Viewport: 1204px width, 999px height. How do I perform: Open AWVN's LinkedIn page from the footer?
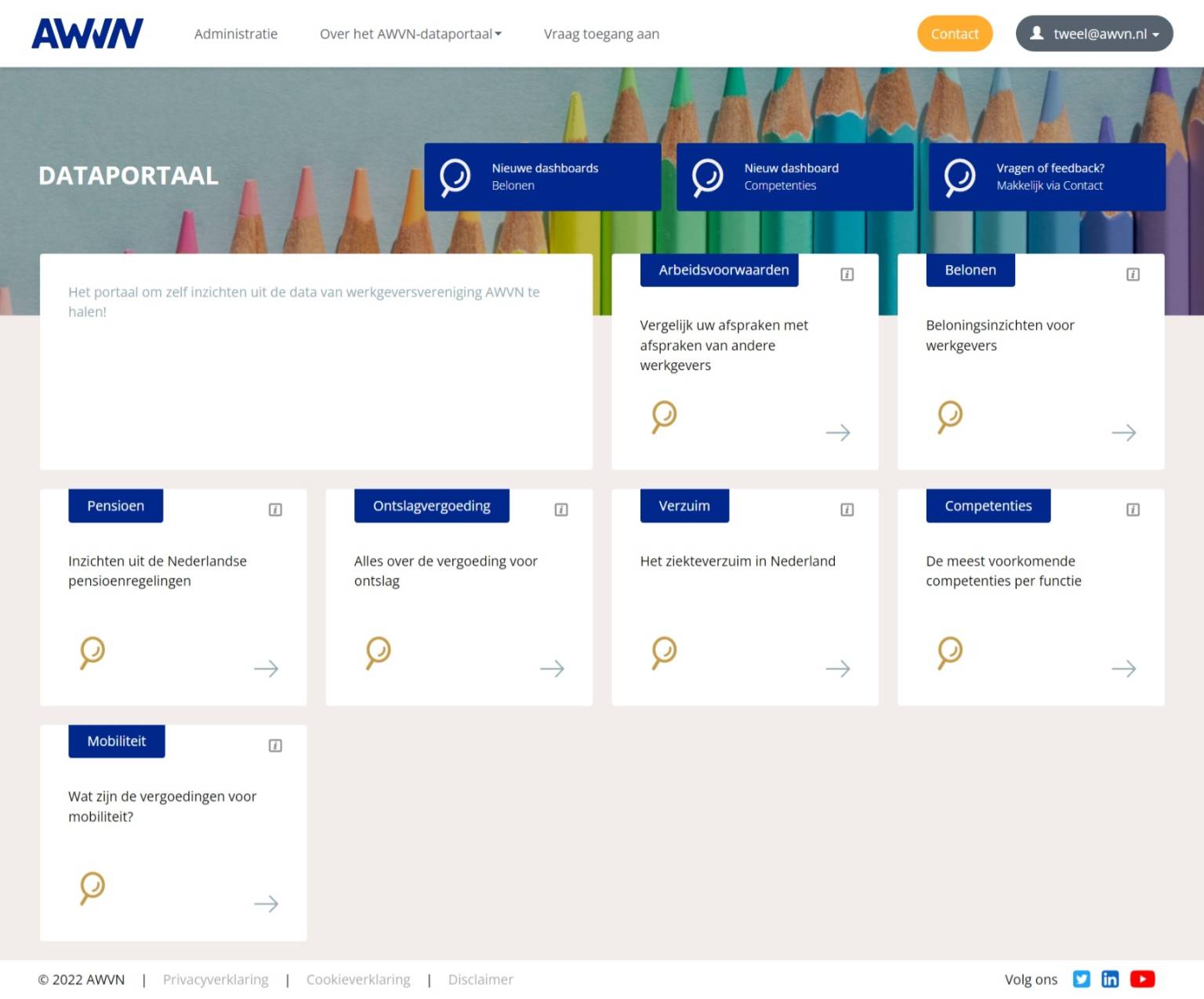pyautogui.click(x=1111, y=979)
